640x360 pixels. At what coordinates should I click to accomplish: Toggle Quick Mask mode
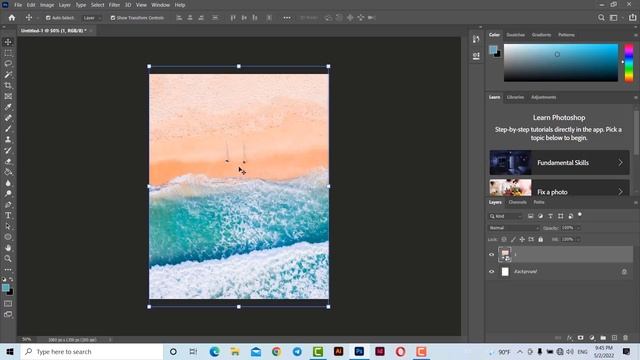[x=8, y=304]
